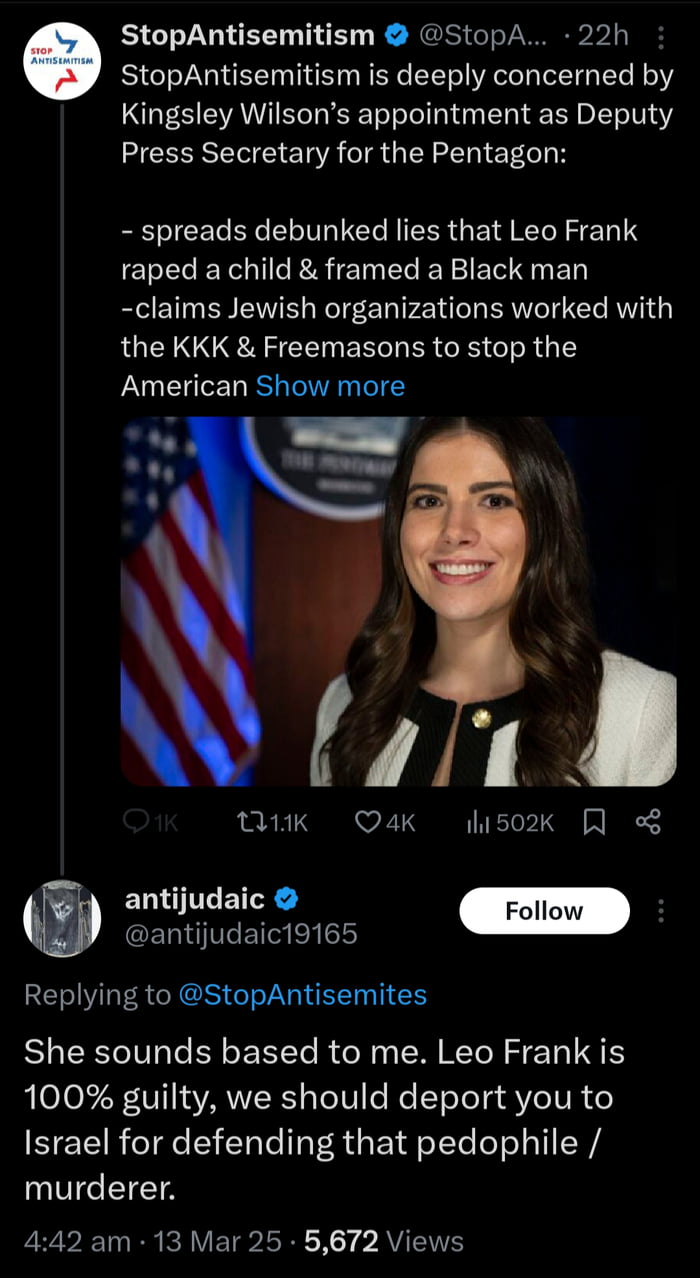
Task: Tap the reply icon showing 1K
Action: [136, 822]
